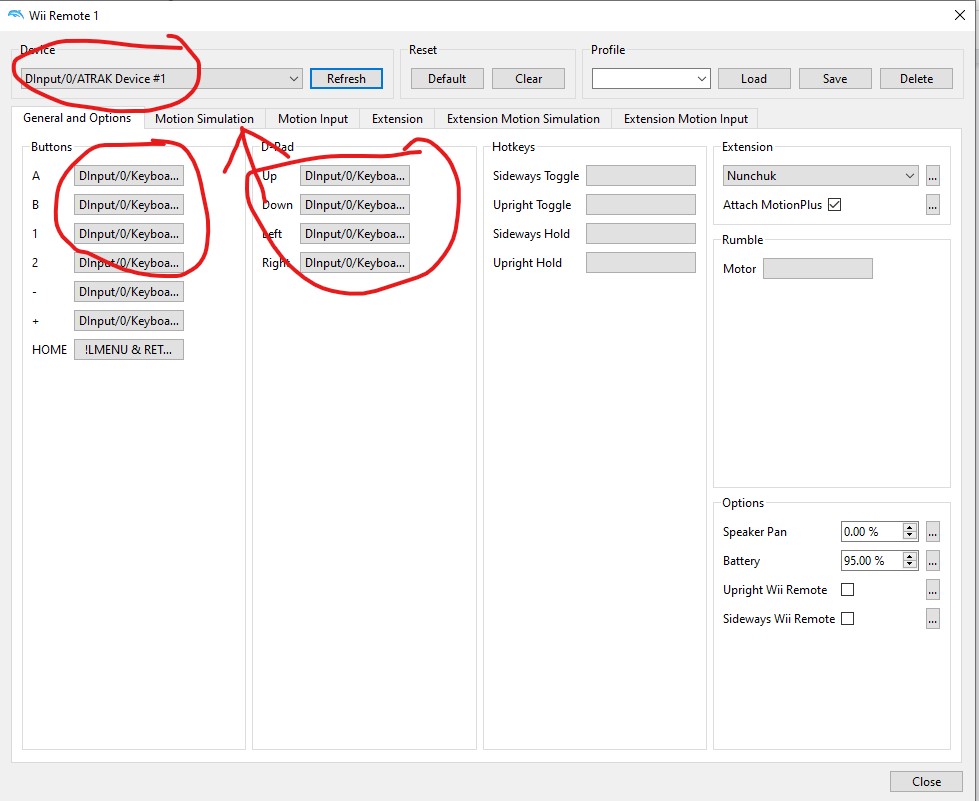Image resolution: width=979 pixels, height=801 pixels.
Task: Rebind the minus button mapping
Action: (x=129, y=292)
